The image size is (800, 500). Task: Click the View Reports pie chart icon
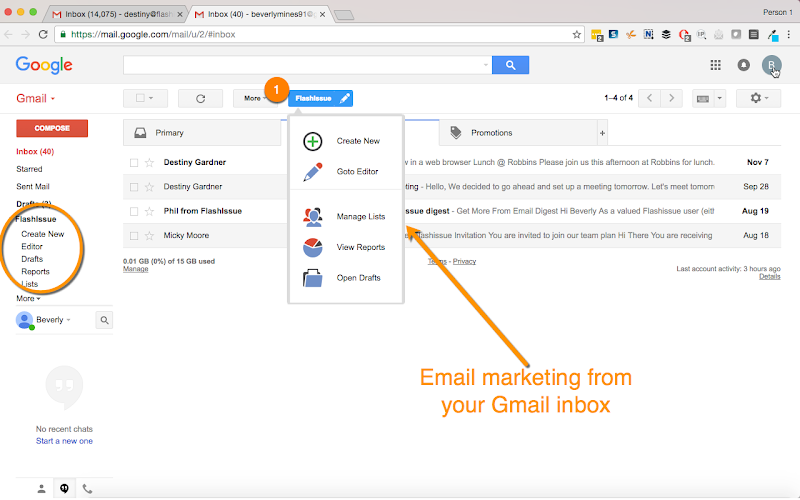pos(313,247)
